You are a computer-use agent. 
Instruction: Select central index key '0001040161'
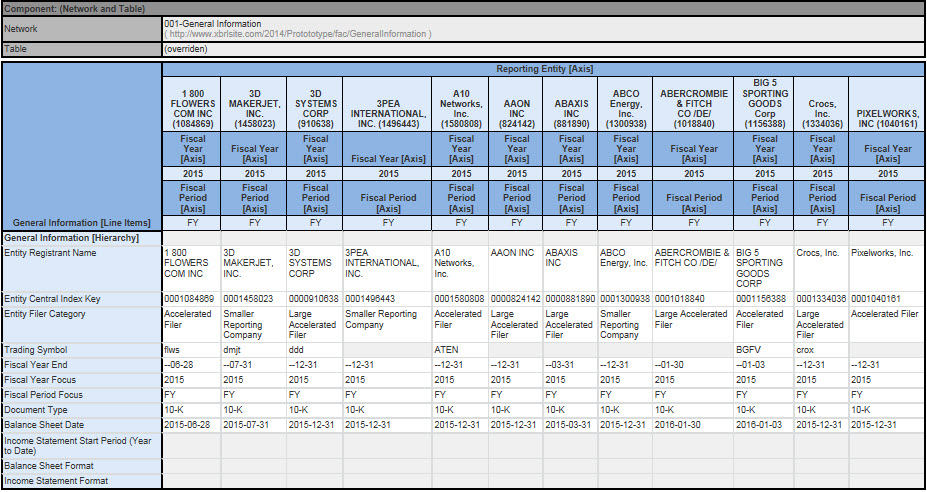(876, 299)
